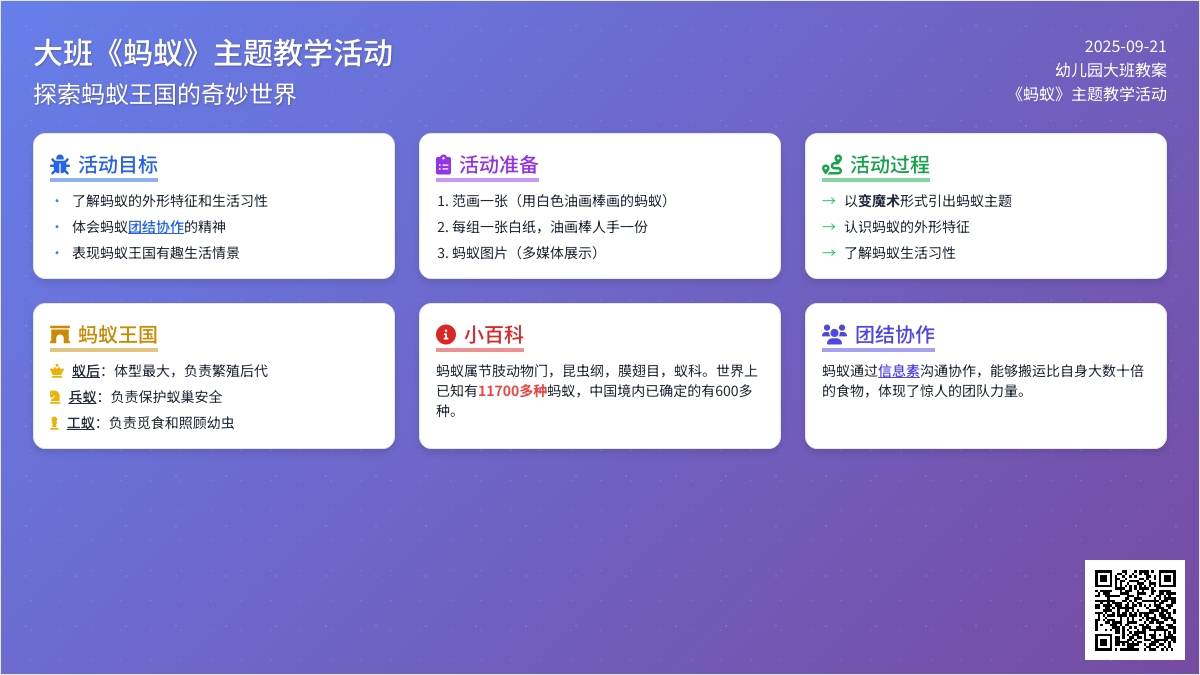Click the date 2025-09-21 in header
The image size is (1200, 675).
pos(1125,46)
